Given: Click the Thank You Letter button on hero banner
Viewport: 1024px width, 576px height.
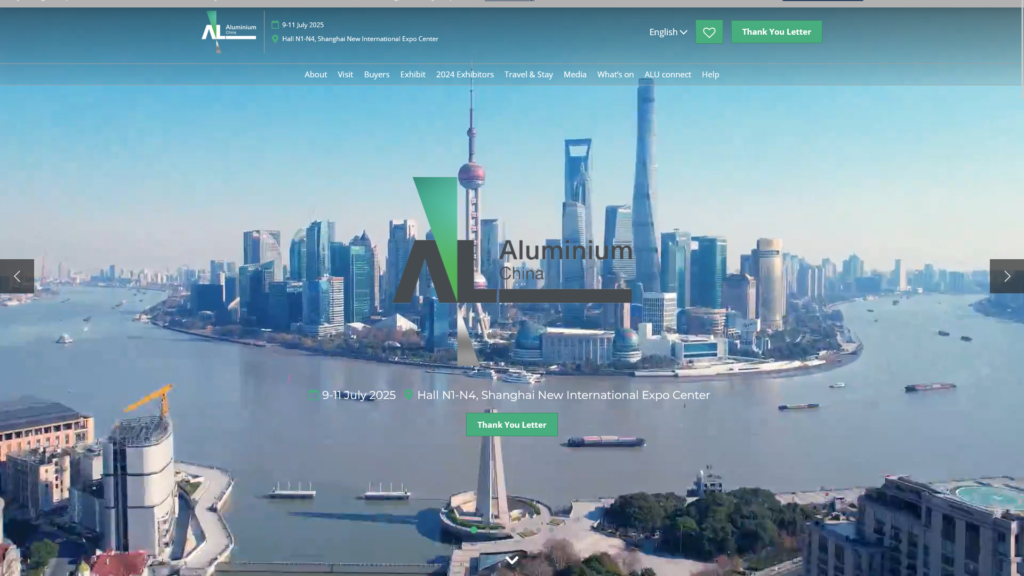Looking at the screenshot, I should pos(512,424).
